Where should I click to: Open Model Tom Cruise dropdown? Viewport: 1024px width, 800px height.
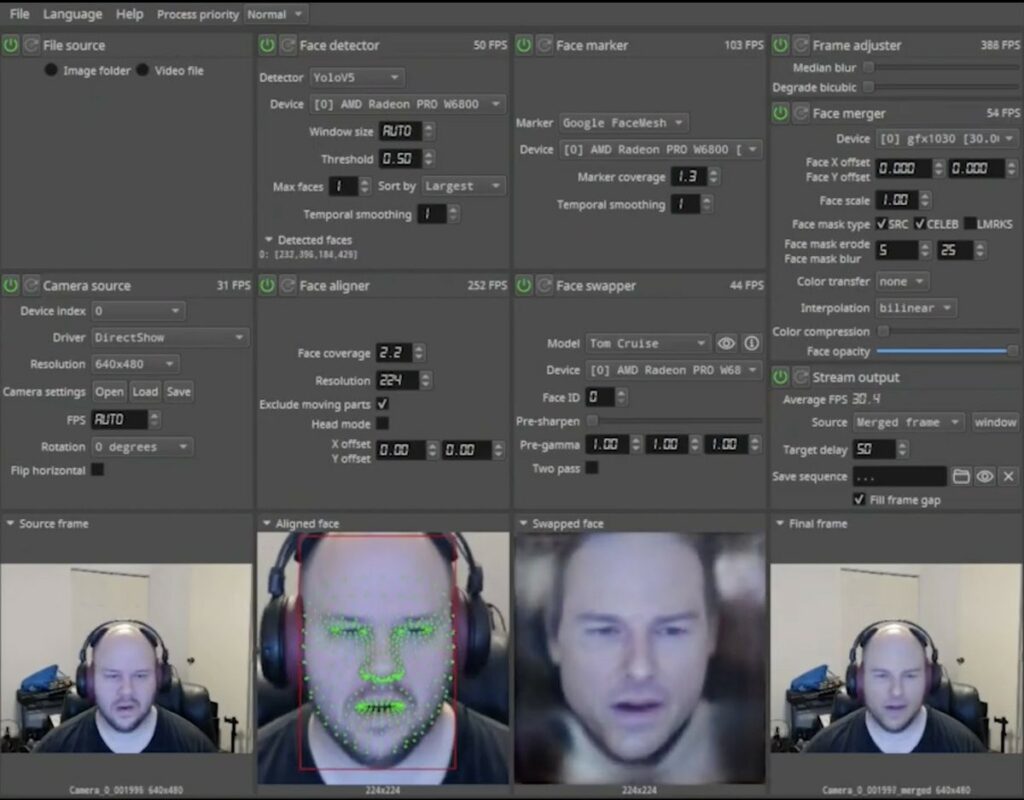648,344
